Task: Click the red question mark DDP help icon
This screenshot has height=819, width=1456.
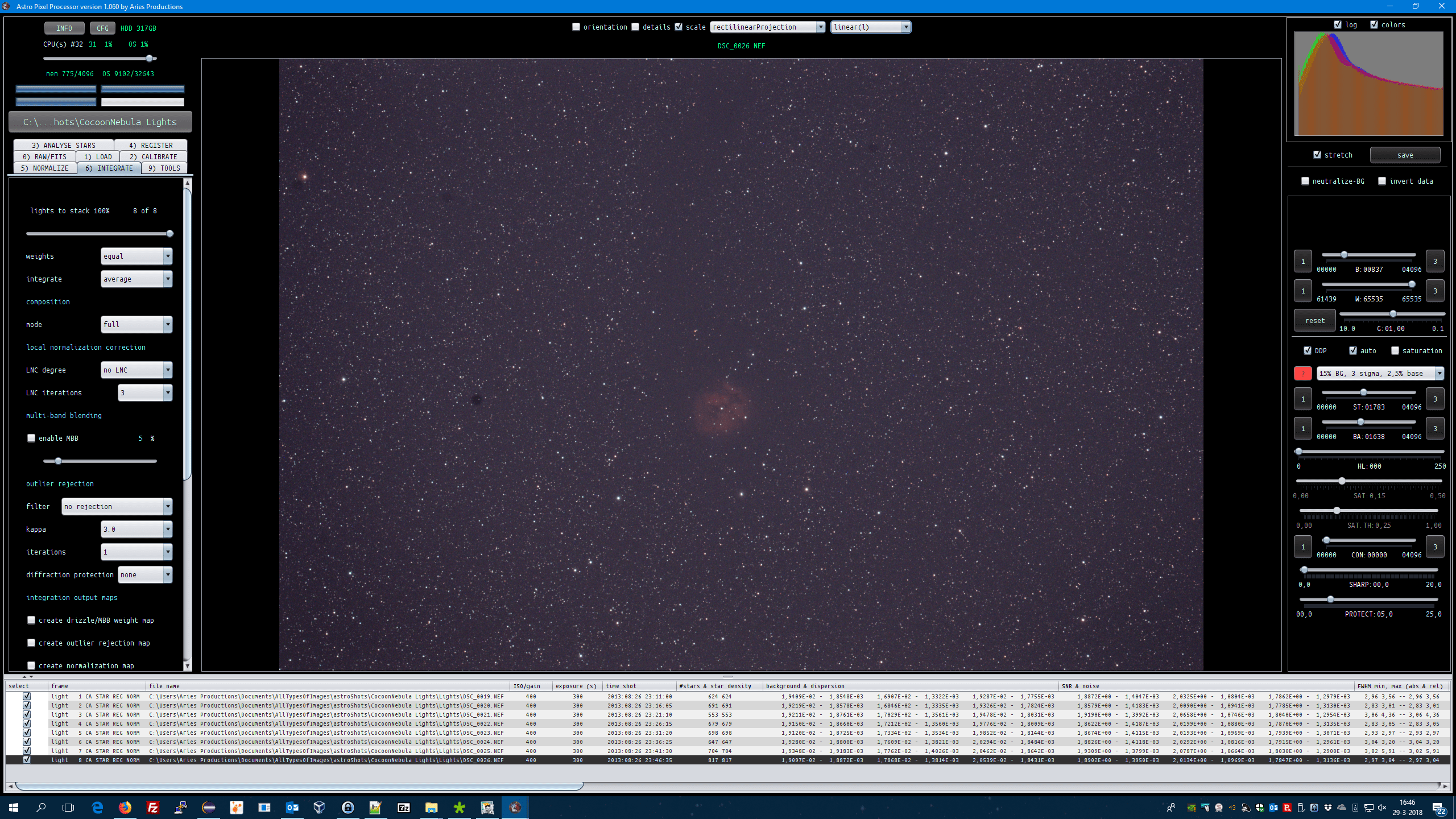Action: [x=1302, y=374]
